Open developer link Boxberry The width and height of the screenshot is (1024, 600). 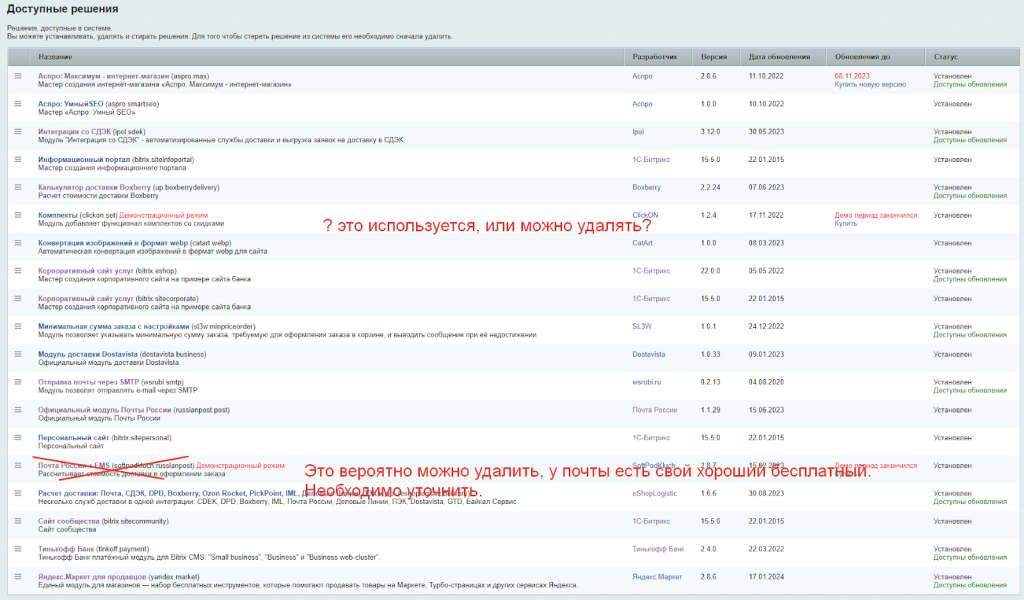point(646,187)
